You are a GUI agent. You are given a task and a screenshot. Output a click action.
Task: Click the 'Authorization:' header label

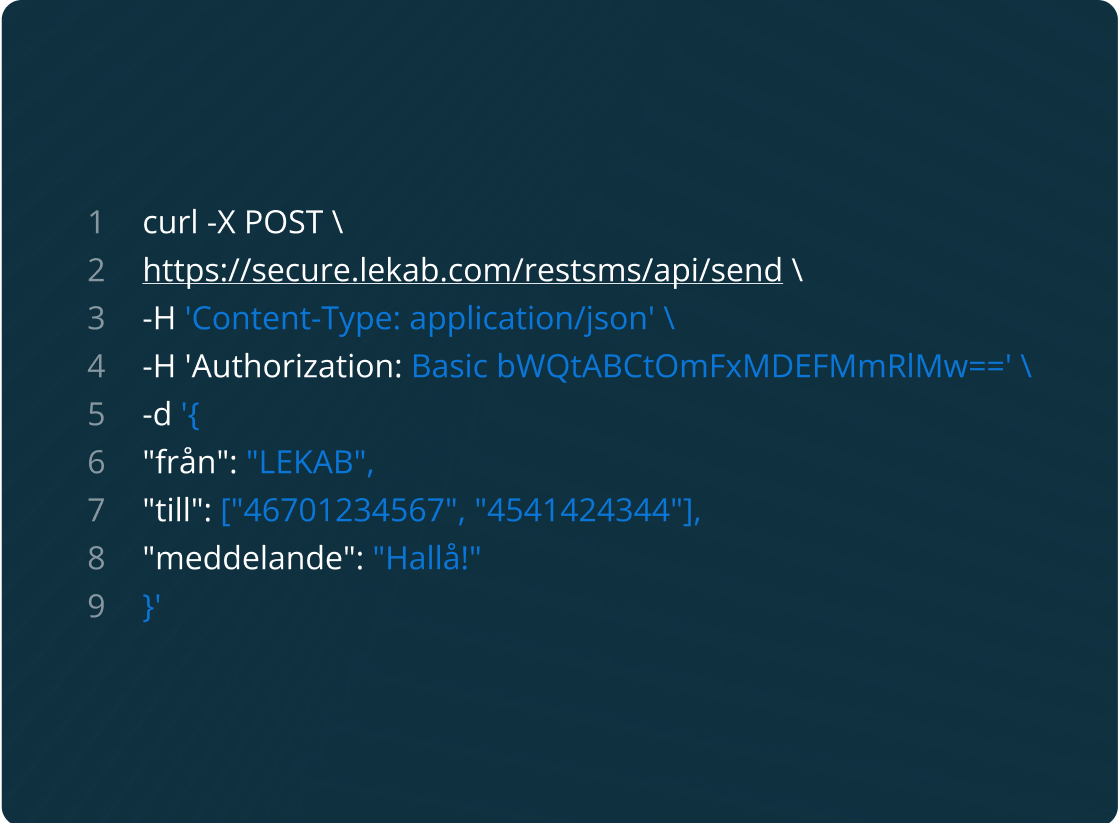point(295,366)
